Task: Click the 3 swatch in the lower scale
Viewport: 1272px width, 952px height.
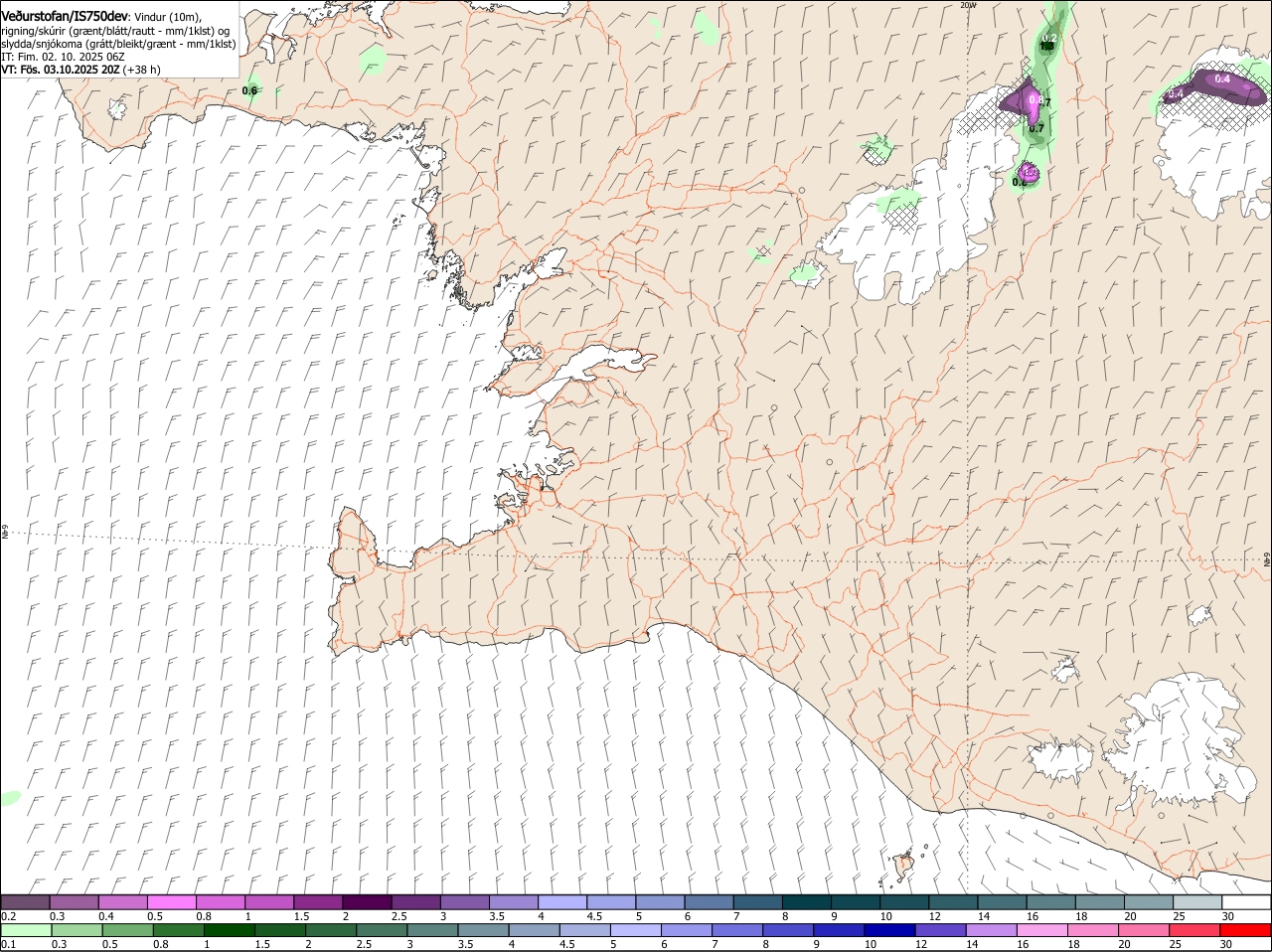Action: click(x=431, y=930)
